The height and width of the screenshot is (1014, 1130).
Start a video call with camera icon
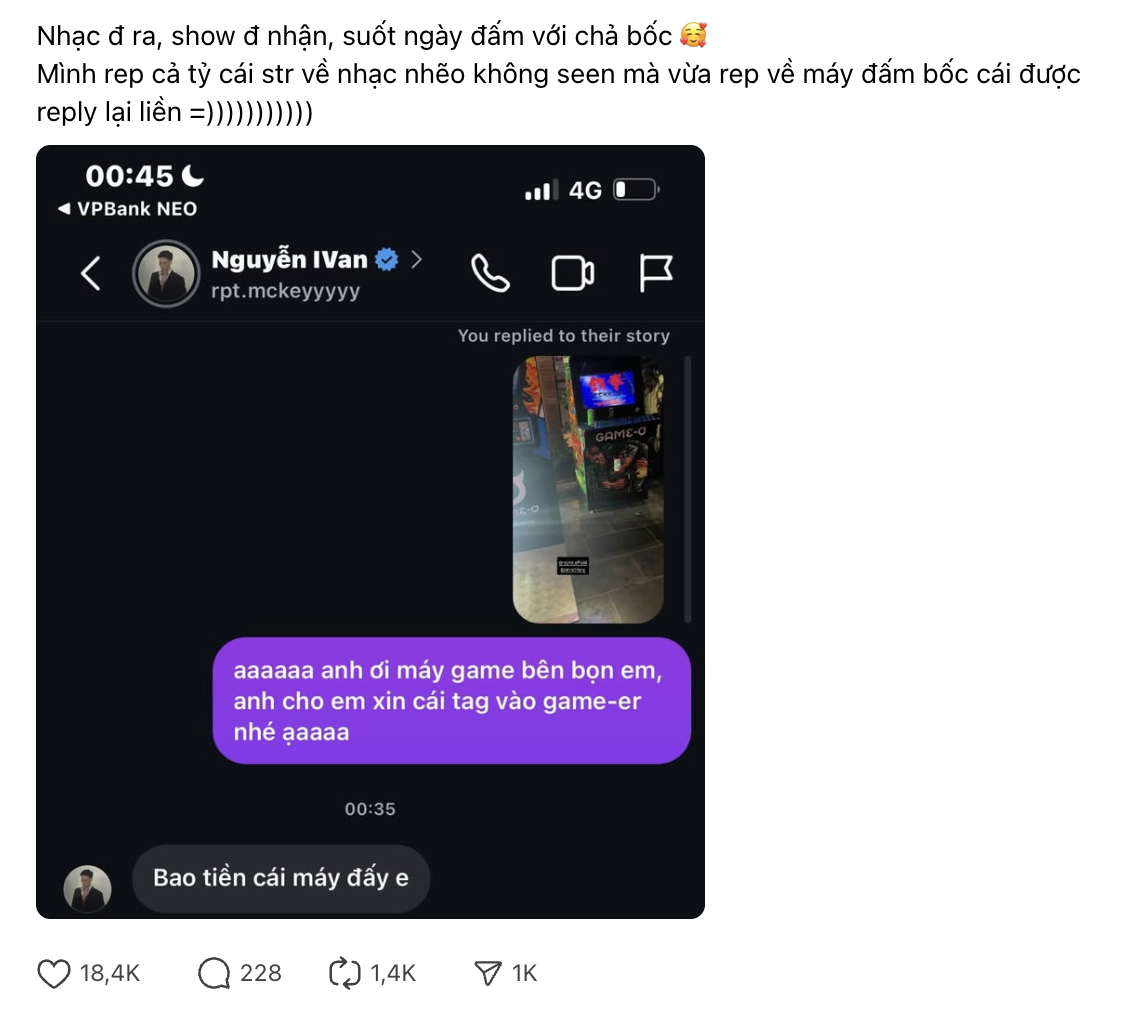tap(573, 273)
